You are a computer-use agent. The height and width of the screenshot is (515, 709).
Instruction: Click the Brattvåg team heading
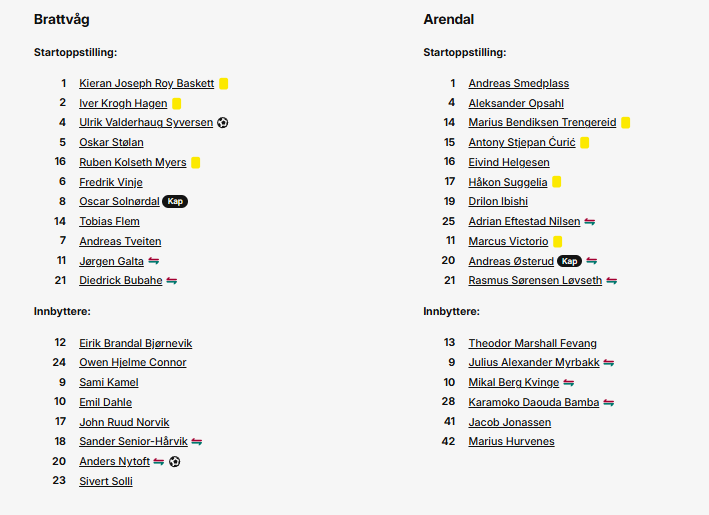62,20
